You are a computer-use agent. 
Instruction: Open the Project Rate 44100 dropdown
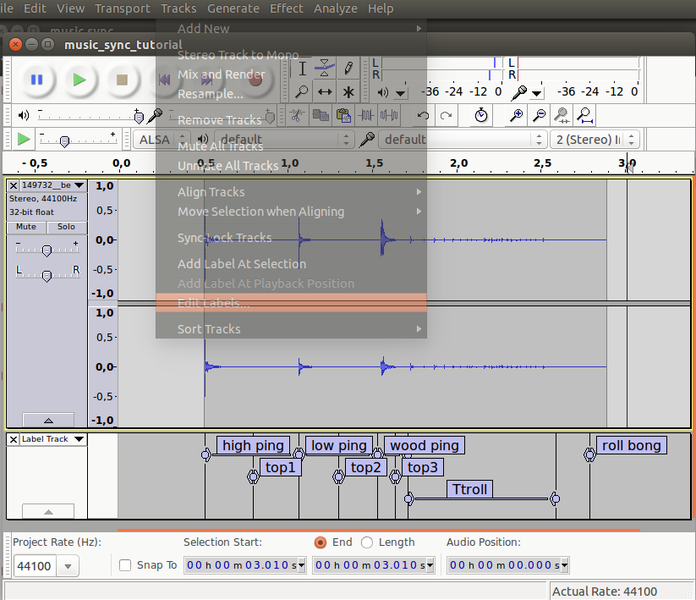coord(68,566)
